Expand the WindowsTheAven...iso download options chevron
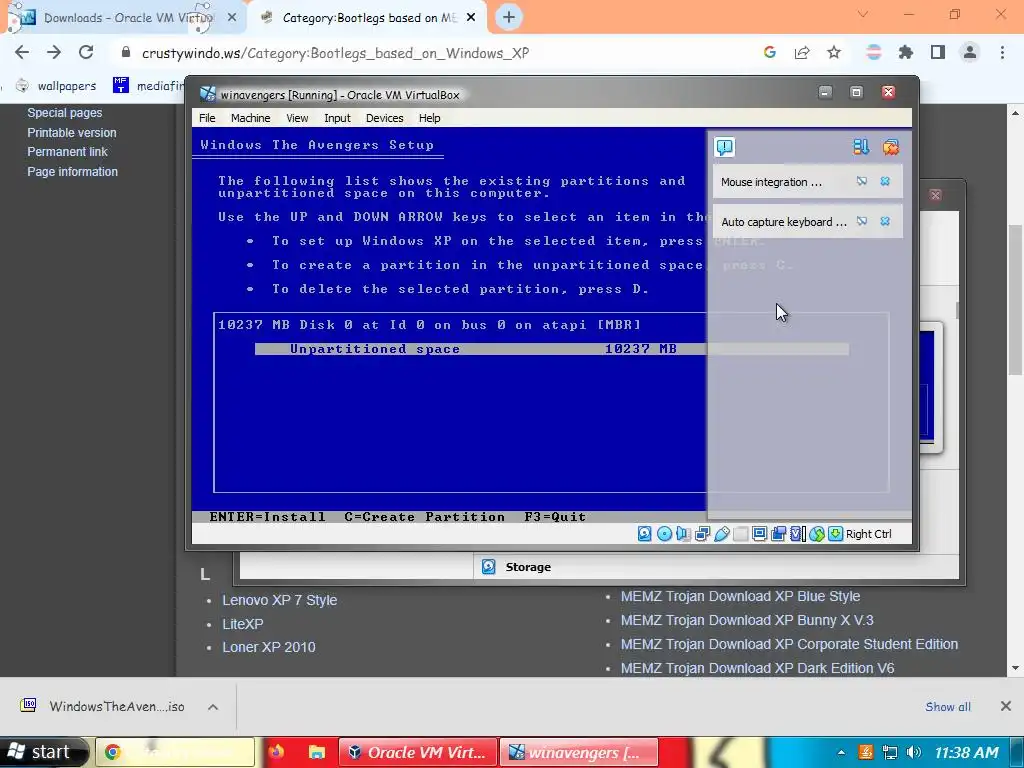Viewport: 1024px width, 768px height. (213, 707)
